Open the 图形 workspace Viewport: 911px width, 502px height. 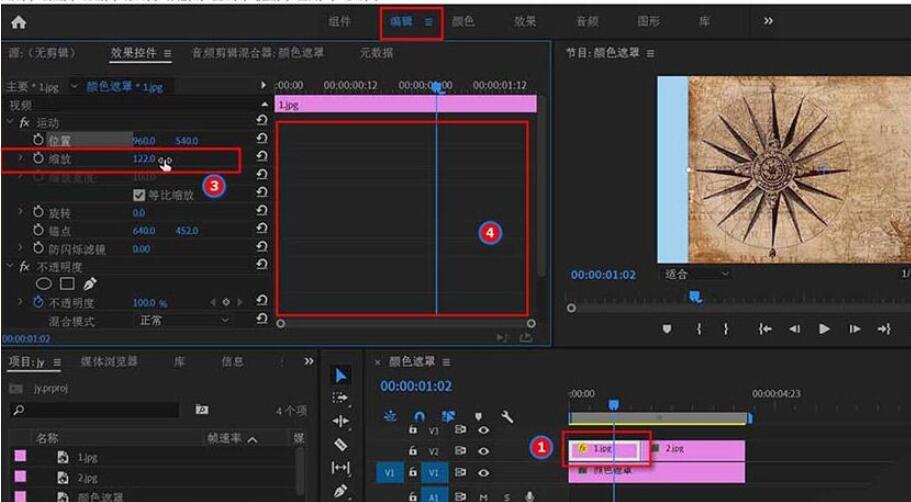pyautogui.click(x=648, y=21)
